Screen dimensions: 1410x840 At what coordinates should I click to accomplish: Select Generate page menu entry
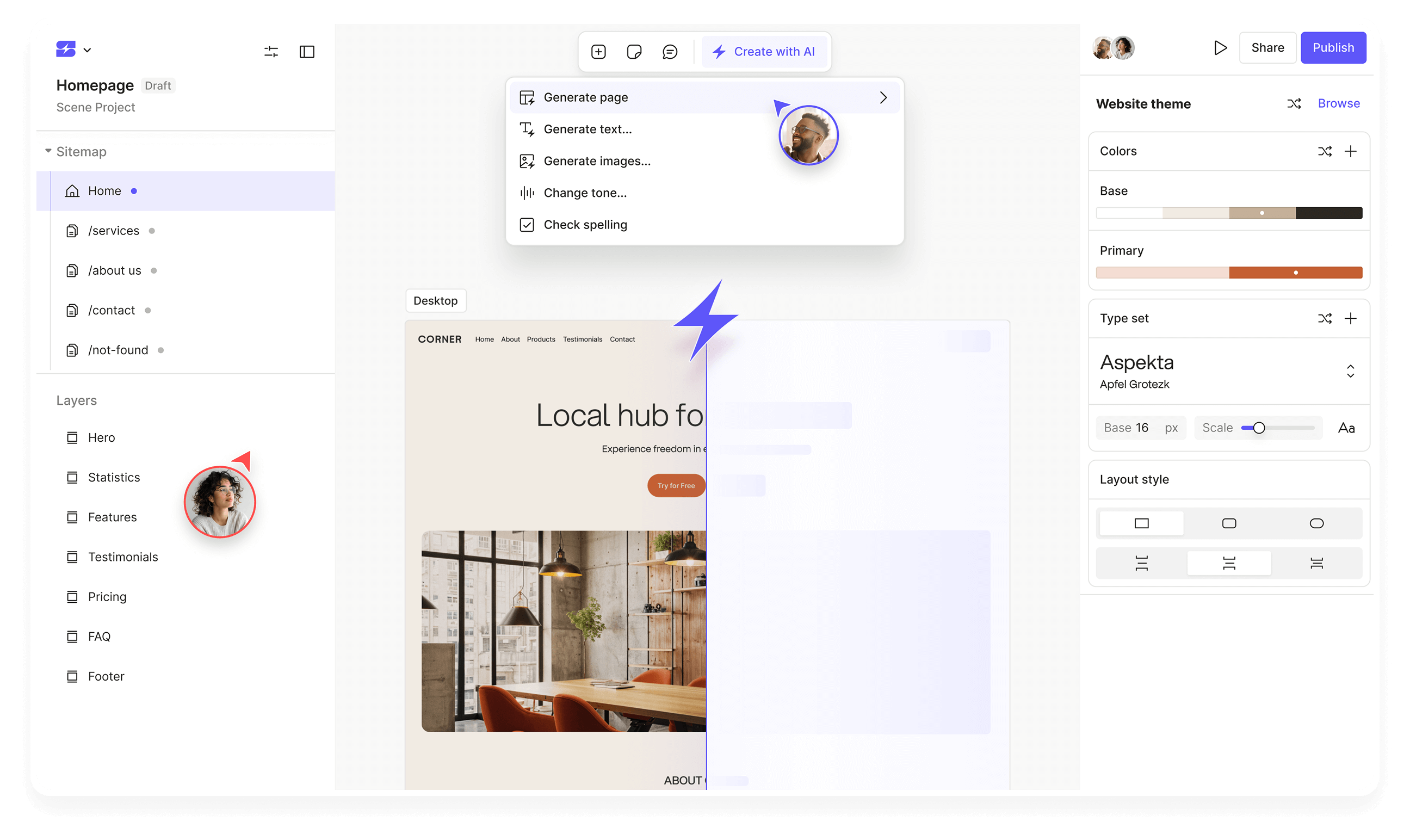tap(704, 97)
